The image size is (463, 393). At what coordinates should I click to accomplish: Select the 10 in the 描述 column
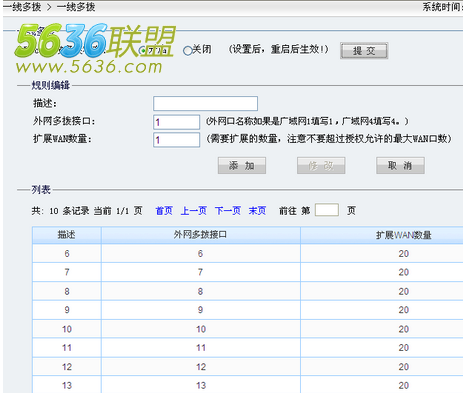[x=67, y=329]
